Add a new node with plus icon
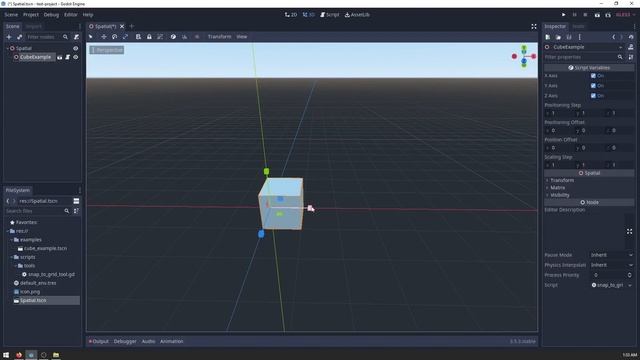The image size is (640, 360). [9, 37]
